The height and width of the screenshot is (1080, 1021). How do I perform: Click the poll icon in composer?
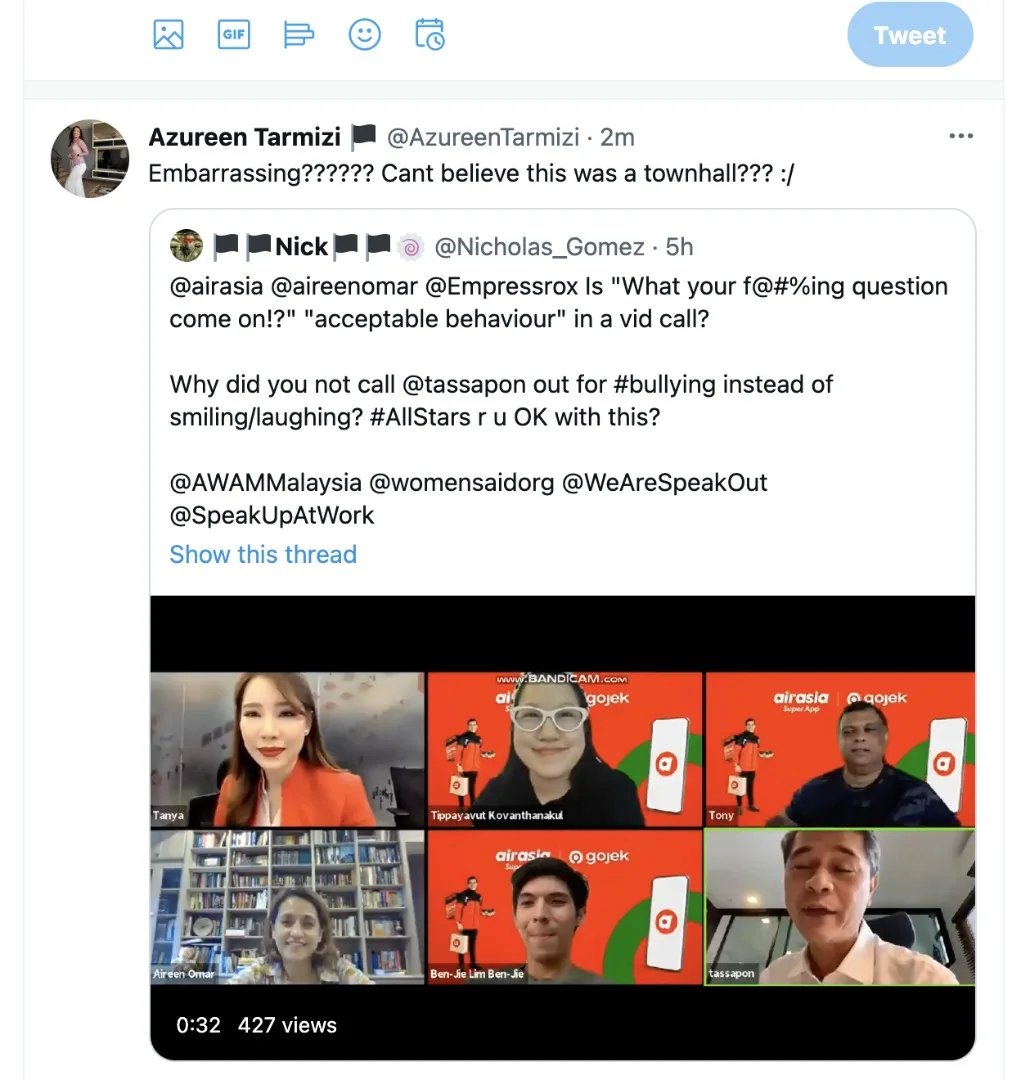tap(298, 35)
